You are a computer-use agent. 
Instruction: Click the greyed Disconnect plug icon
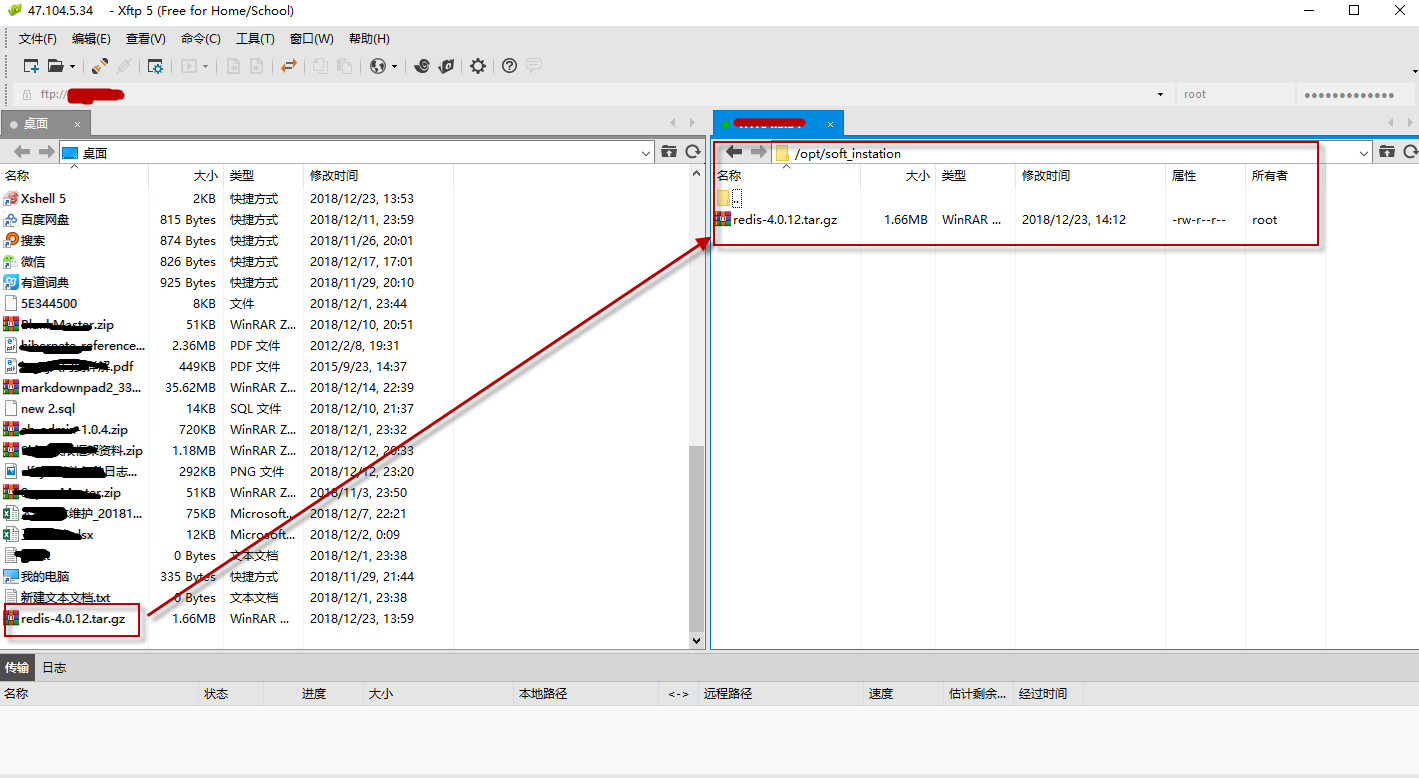point(124,66)
